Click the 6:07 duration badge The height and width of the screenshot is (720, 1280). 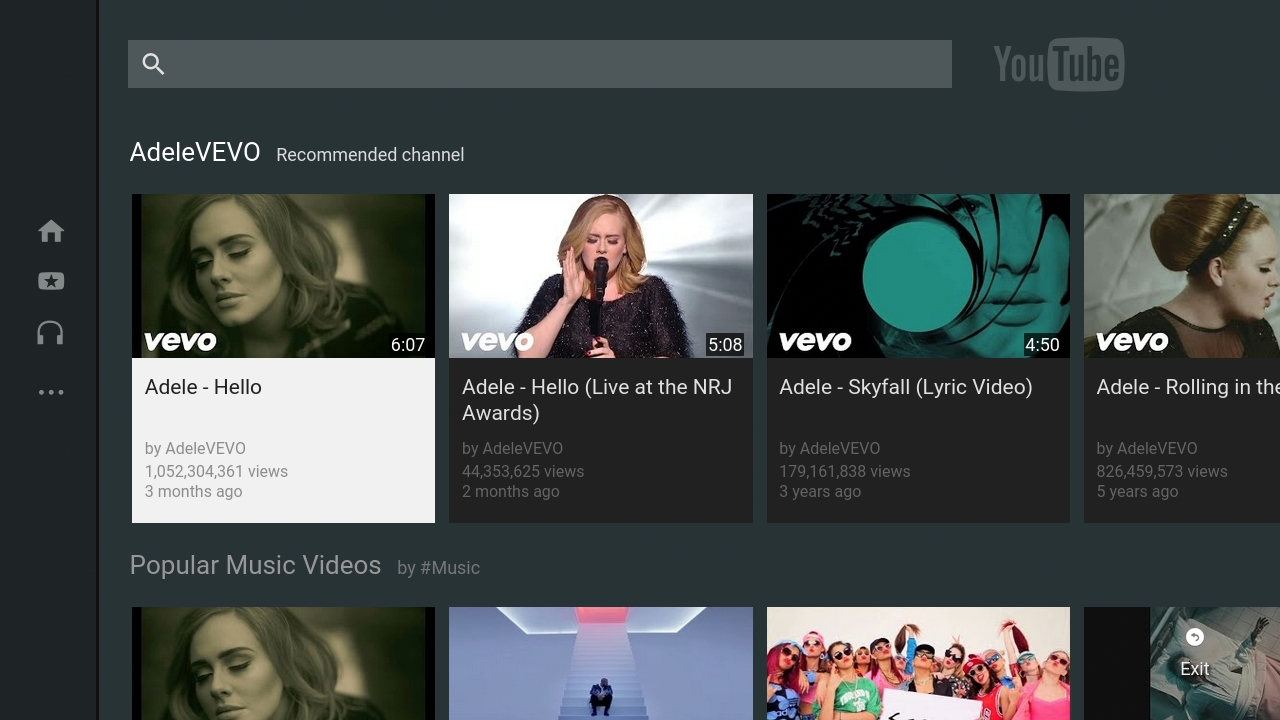click(x=408, y=345)
